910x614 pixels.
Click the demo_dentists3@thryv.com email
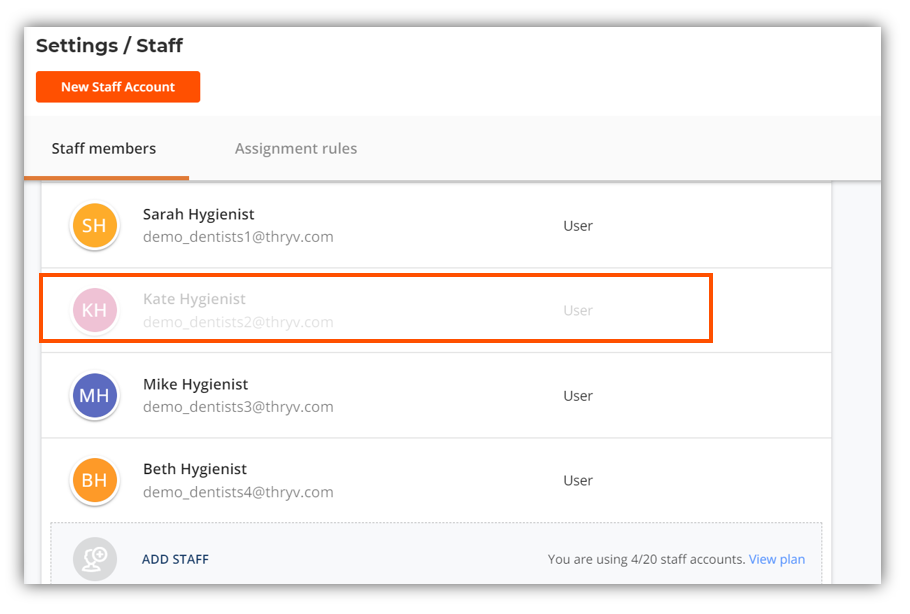(x=238, y=408)
